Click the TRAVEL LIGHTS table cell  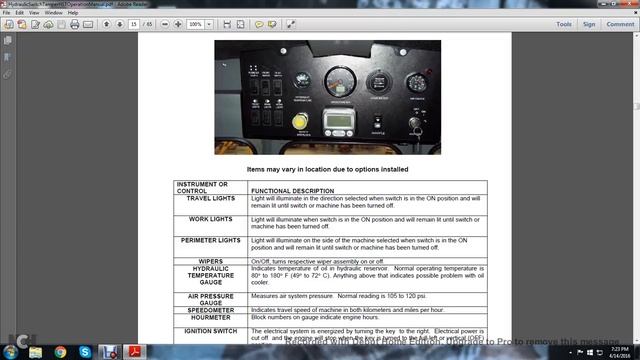click(210, 205)
